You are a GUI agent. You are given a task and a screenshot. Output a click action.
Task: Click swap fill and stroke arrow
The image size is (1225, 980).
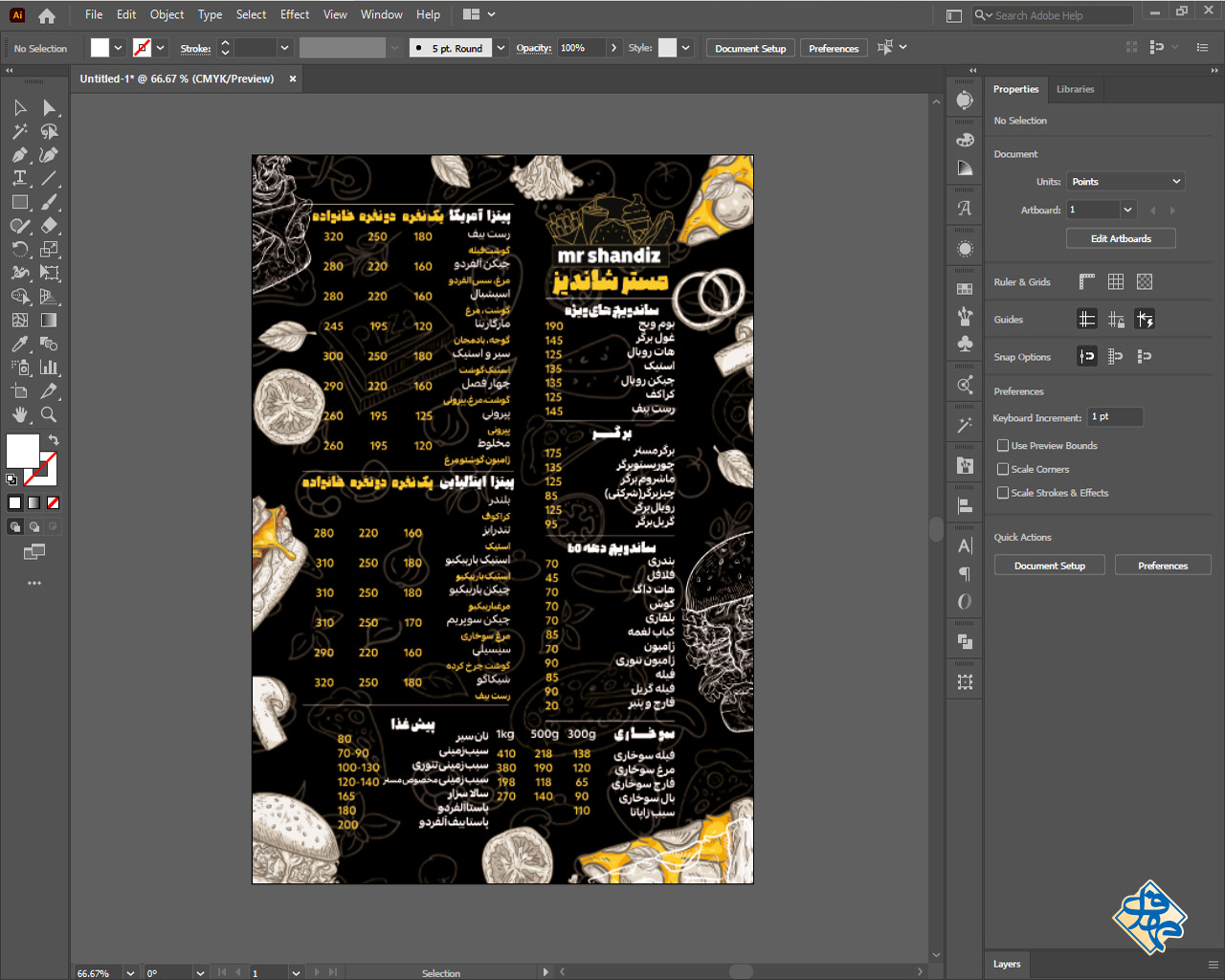54,439
